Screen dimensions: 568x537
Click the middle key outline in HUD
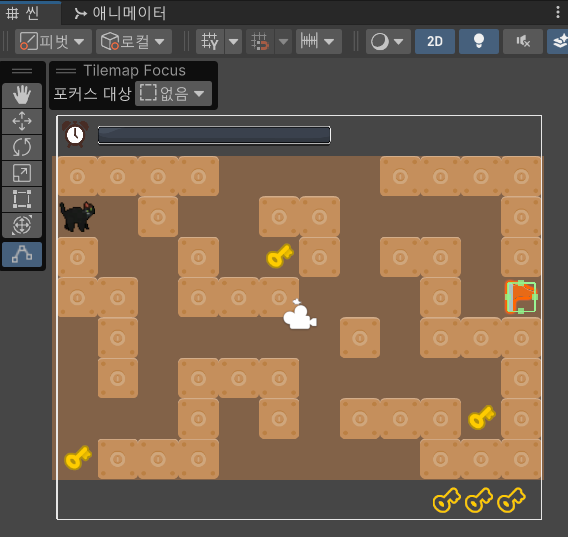(x=479, y=500)
